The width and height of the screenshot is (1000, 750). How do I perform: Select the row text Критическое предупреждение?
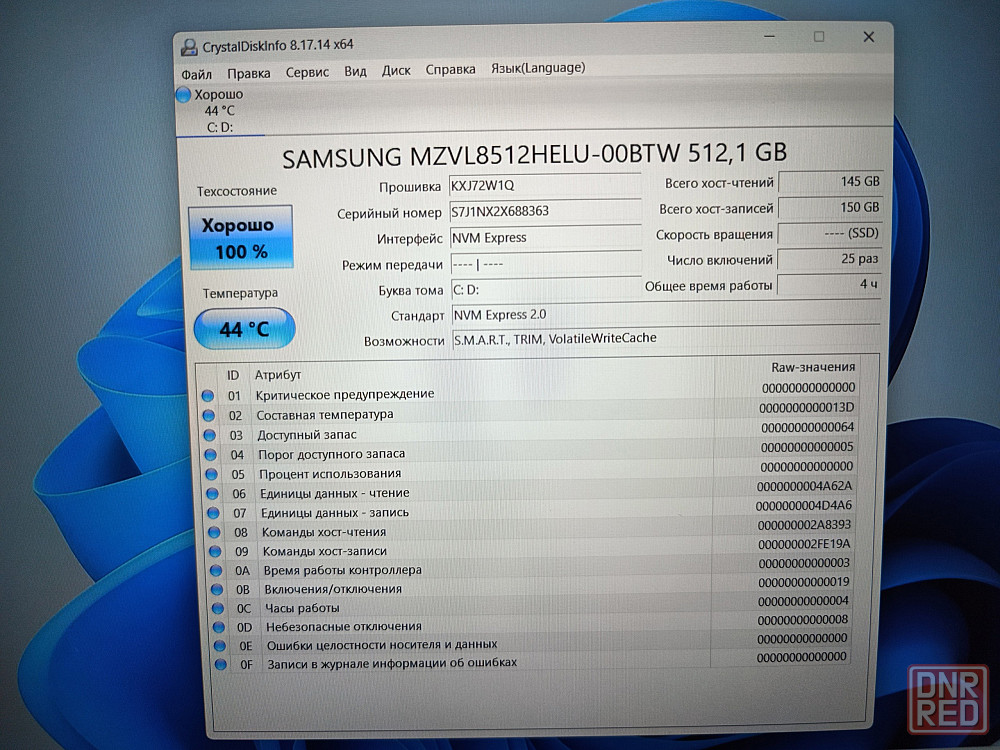[345, 395]
